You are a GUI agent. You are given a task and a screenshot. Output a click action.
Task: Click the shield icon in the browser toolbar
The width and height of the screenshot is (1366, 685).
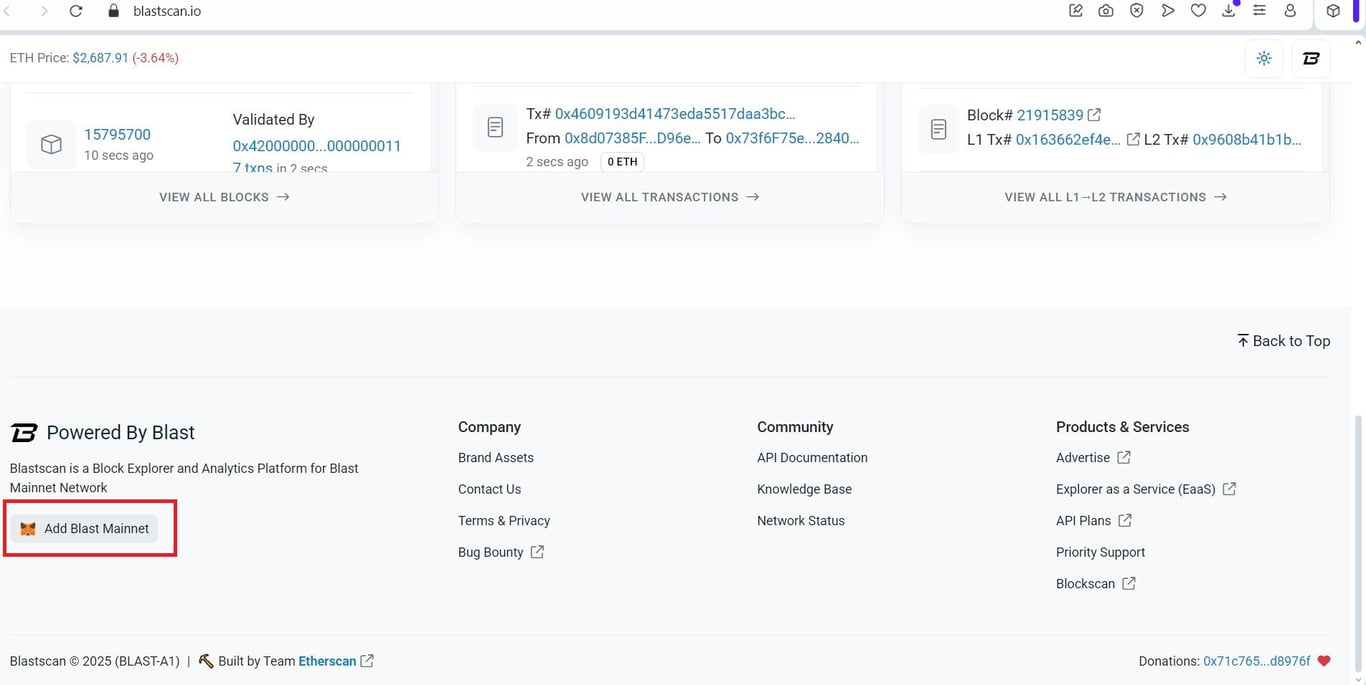click(x=1136, y=11)
